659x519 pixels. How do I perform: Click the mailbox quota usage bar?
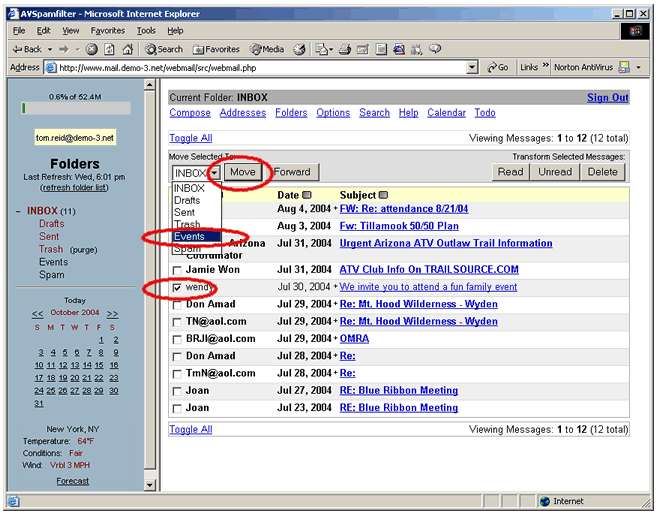75,108
